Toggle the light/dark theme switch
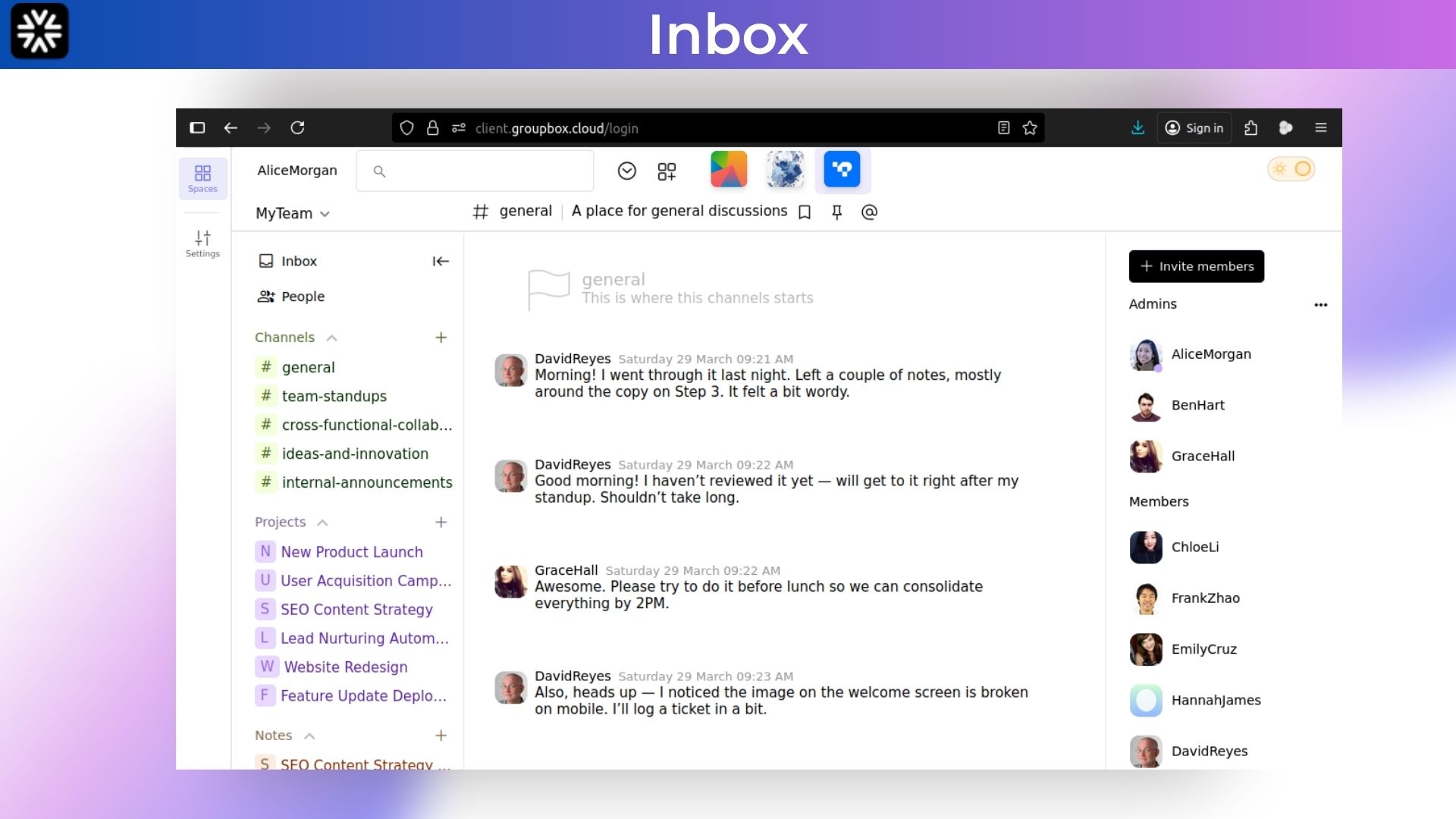This screenshot has height=819, width=1456. click(x=1291, y=169)
